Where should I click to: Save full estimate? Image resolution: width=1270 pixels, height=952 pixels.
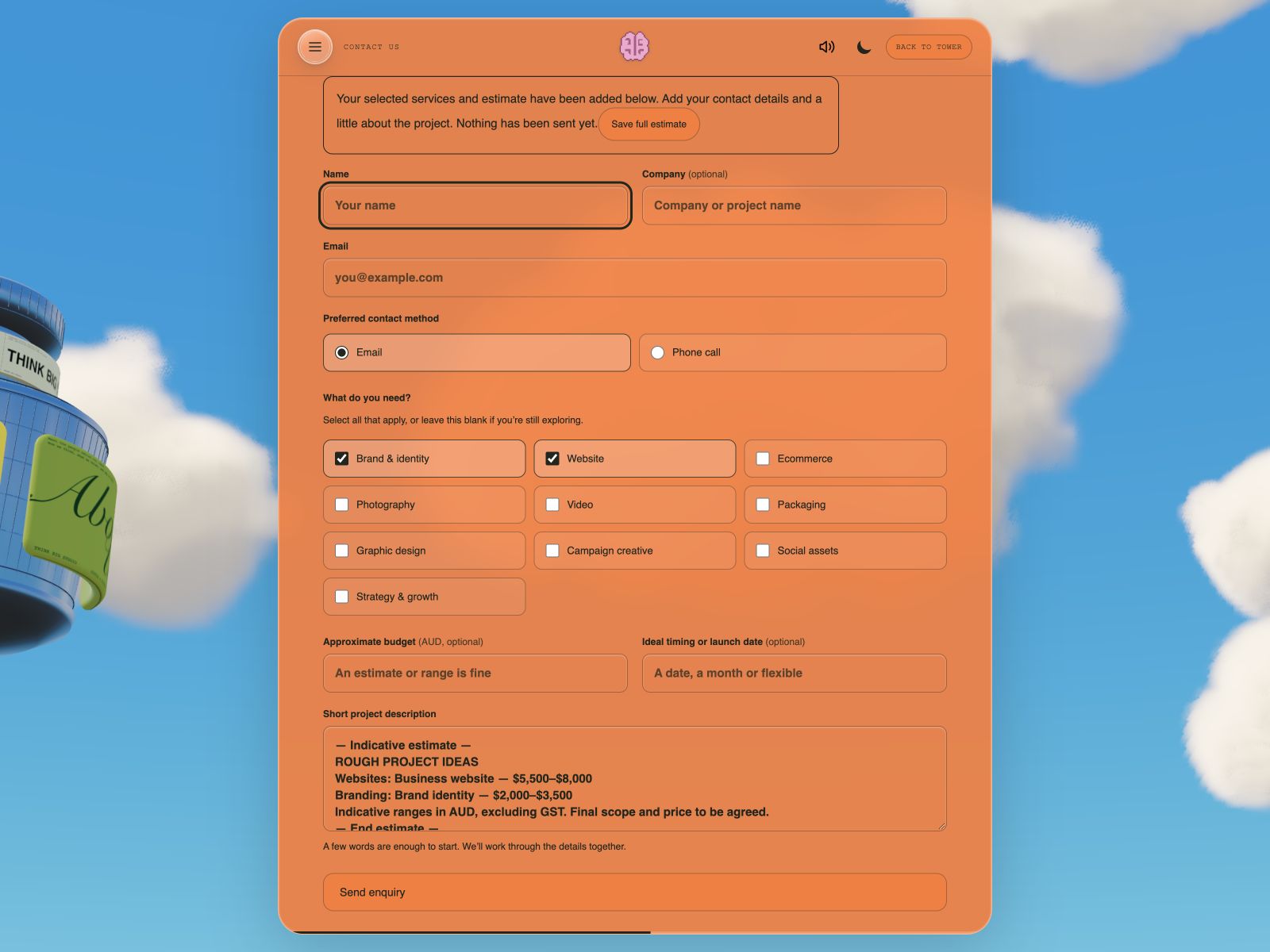[648, 124]
